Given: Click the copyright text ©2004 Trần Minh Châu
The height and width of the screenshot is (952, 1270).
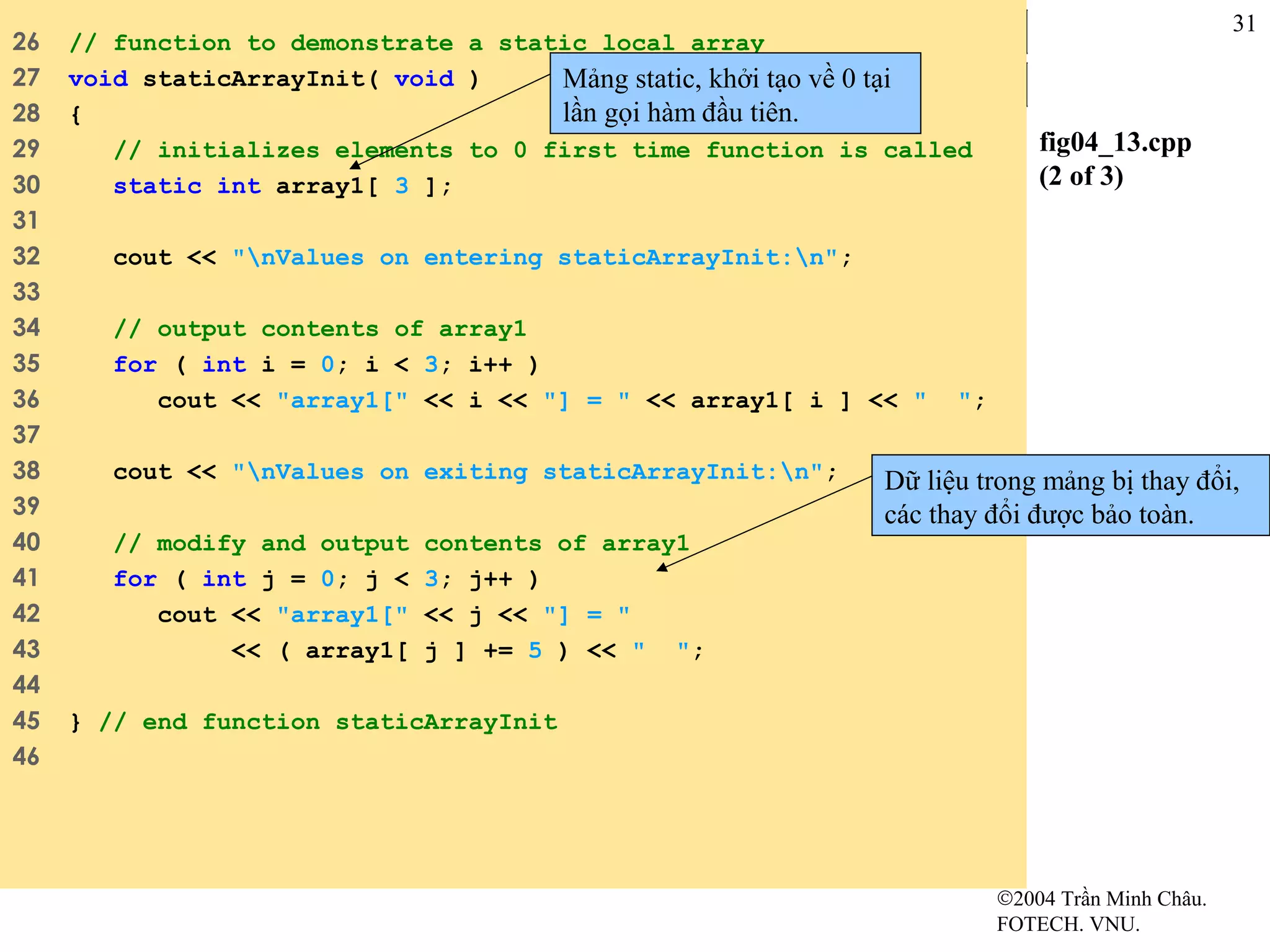Looking at the screenshot, I should coord(1101,899).
